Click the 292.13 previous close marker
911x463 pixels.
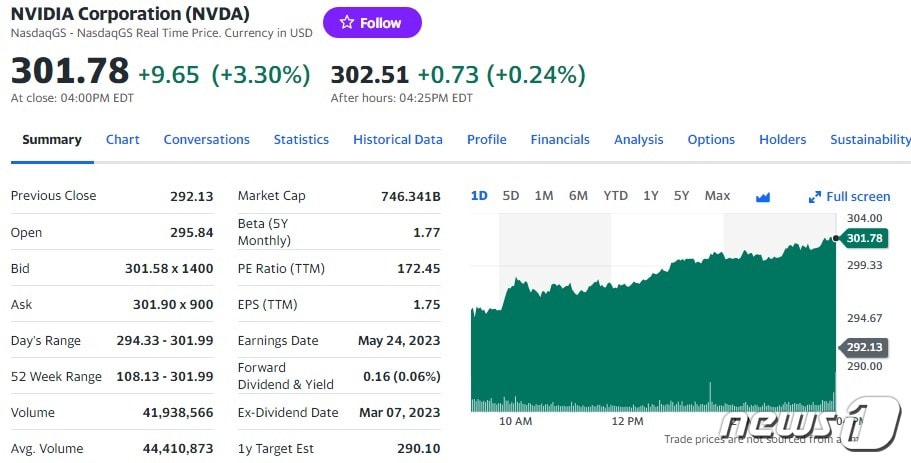click(x=864, y=347)
